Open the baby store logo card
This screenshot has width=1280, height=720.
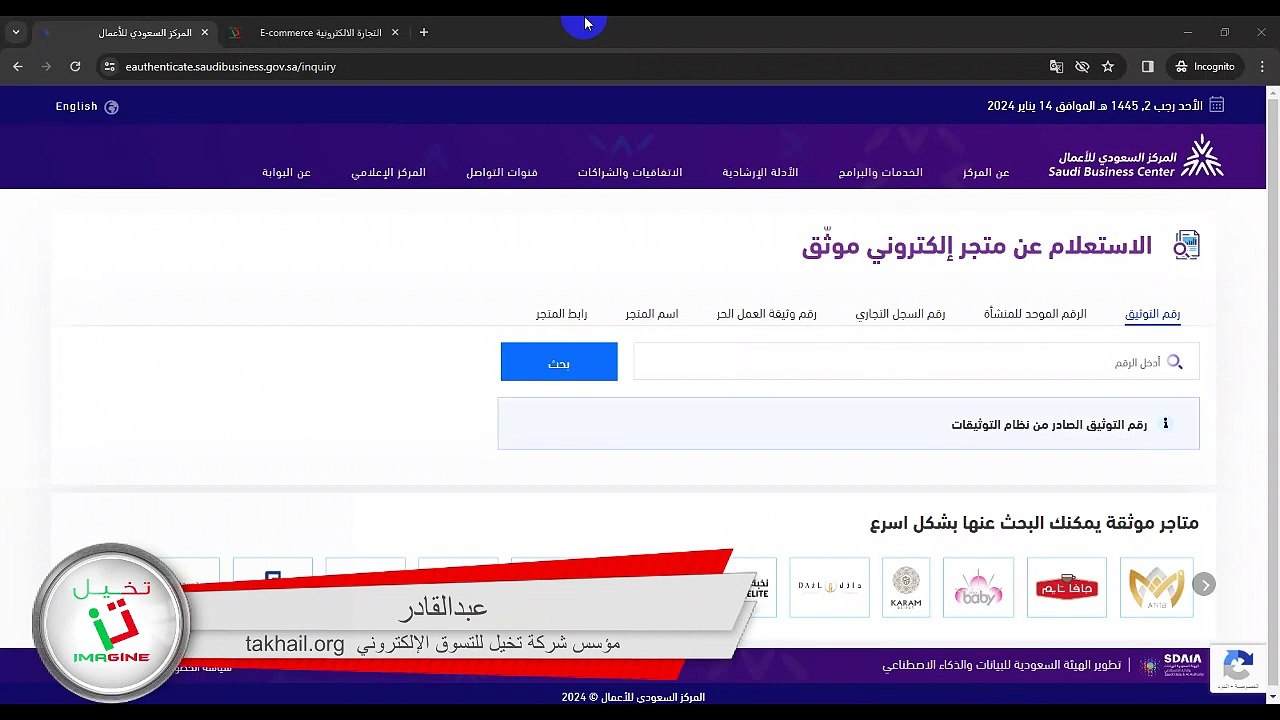(x=978, y=587)
